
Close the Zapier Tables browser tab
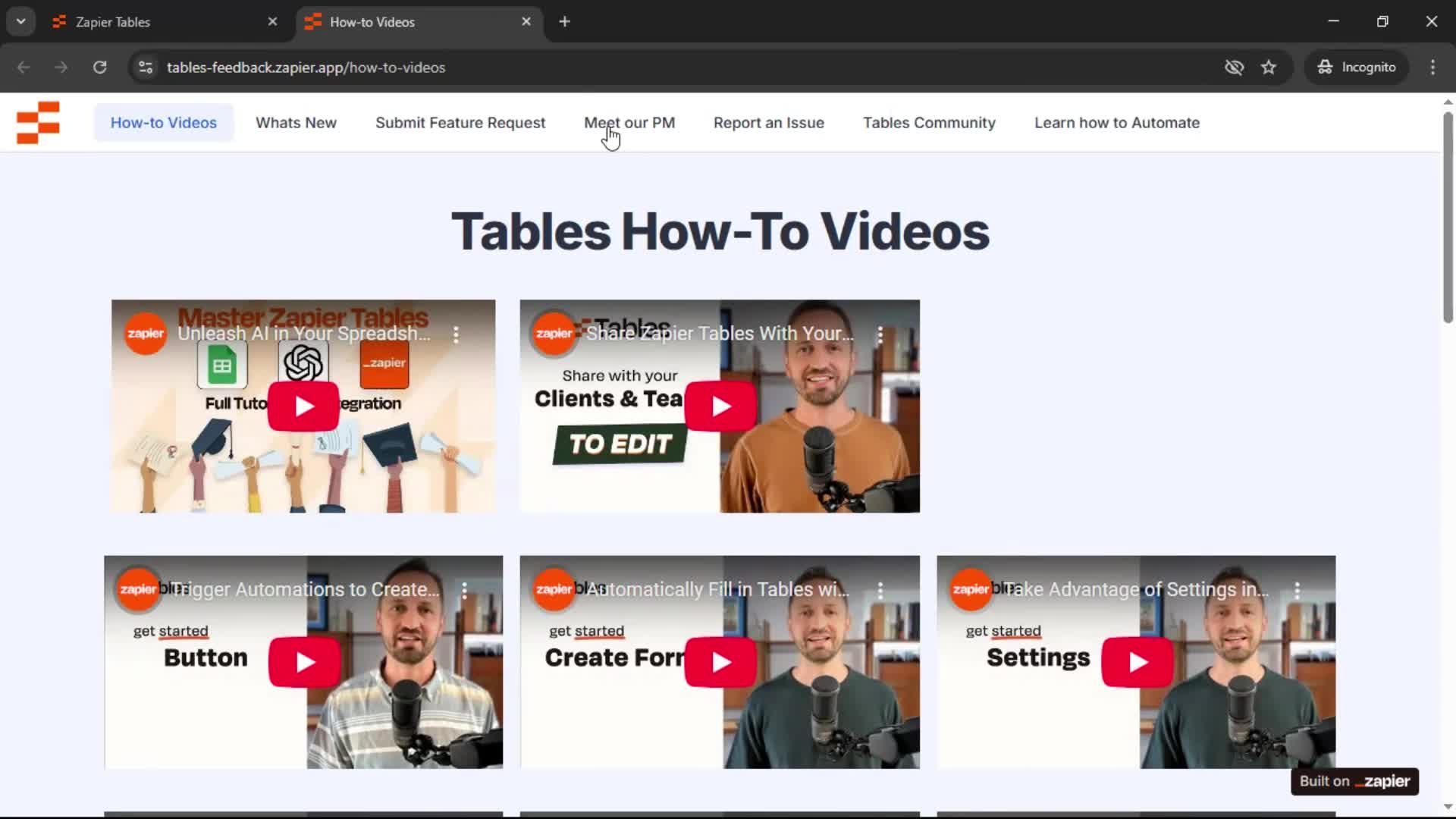click(x=272, y=22)
